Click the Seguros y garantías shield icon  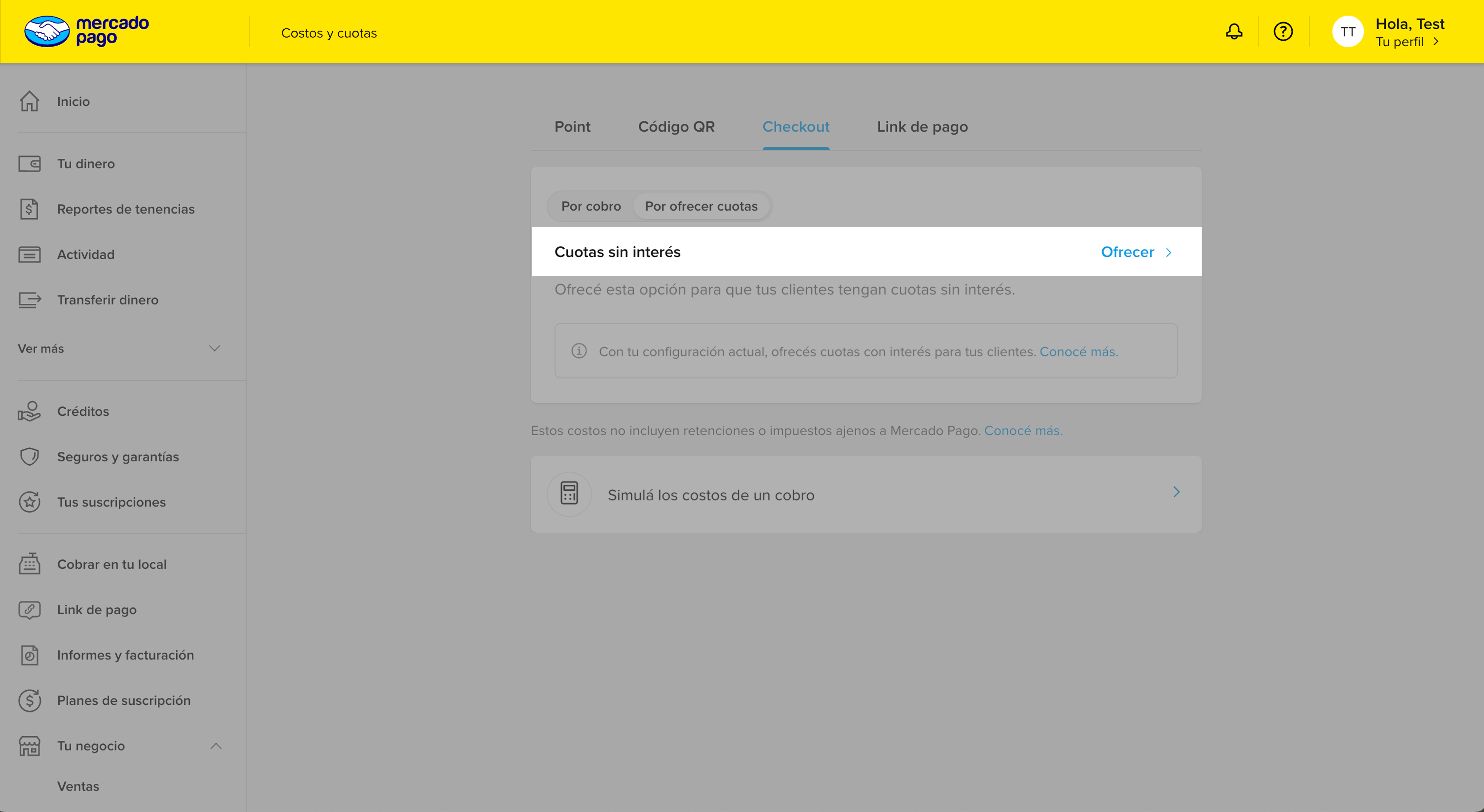click(x=29, y=457)
